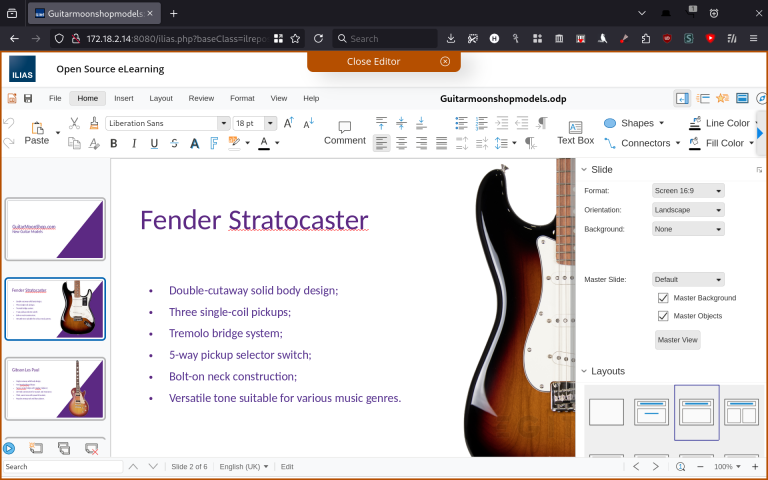This screenshot has height=480, width=768.
Task: Add a Comment from the toolbar
Action: [344, 132]
